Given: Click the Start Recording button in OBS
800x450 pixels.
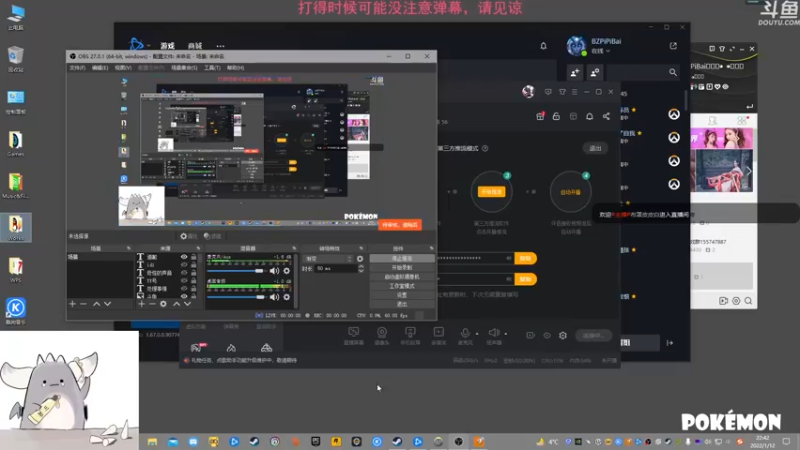Looking at the screenshot, I should [402, 267].
